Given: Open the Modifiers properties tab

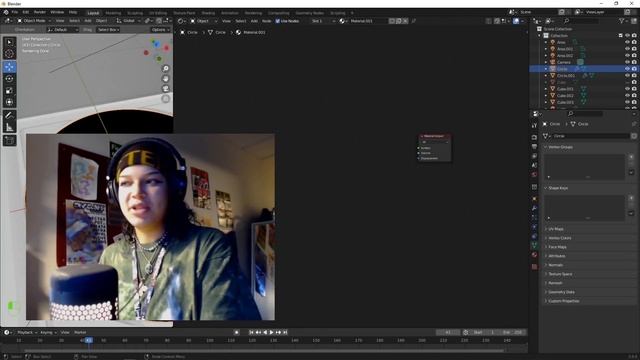Looking at the screenshot, I should coord(534,208).
